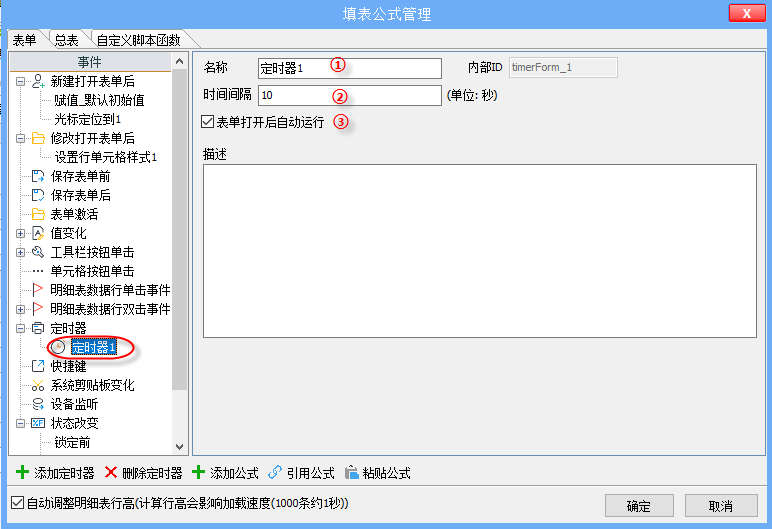Click the 定时器 group icon
The image size is (772, 529).
[x=38, y=328]
